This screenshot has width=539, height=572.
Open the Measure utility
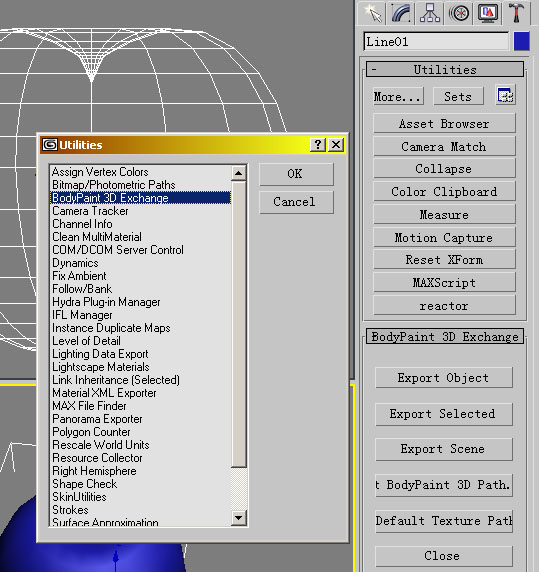tap(444, 214)
